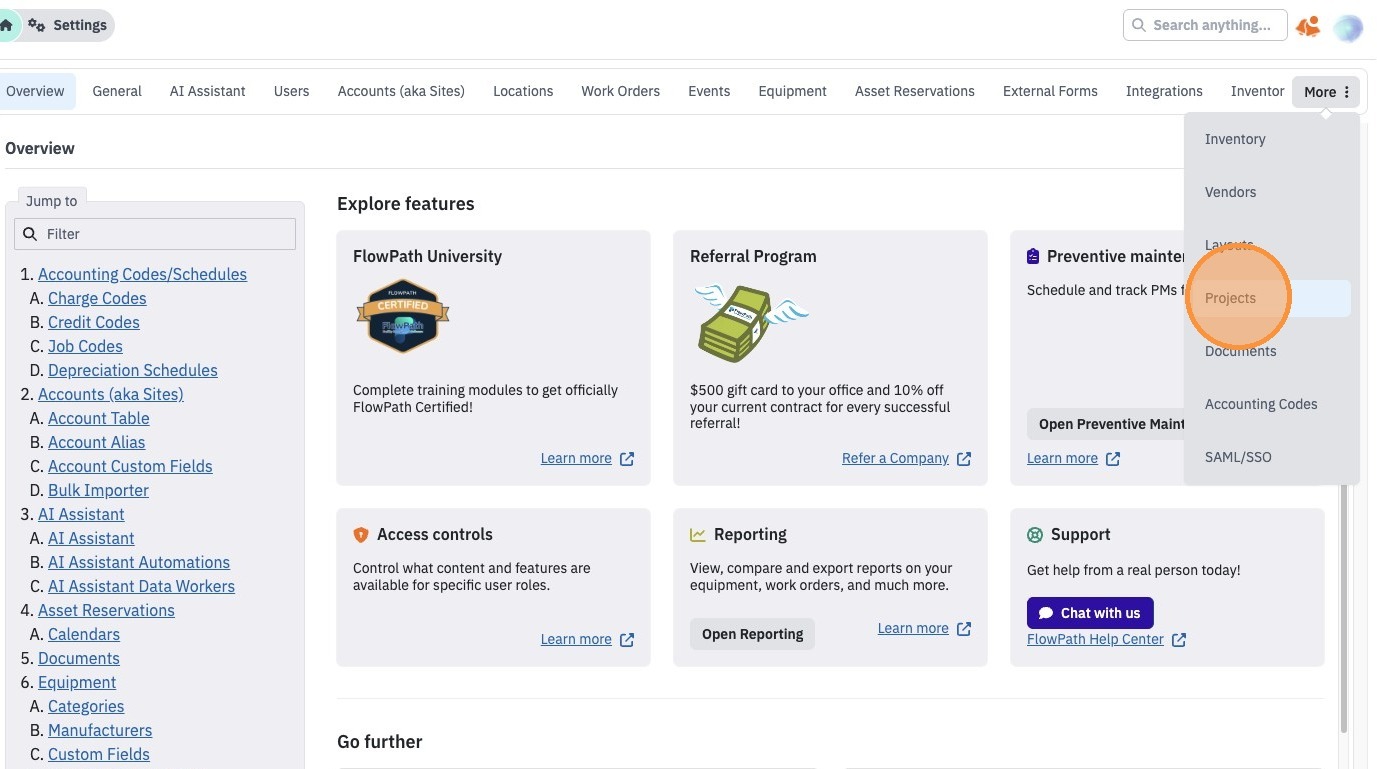Jump to Account Custom Fields in the sidebar
The width and height of the screenshot is (1377, 769).
click(130, 466)
